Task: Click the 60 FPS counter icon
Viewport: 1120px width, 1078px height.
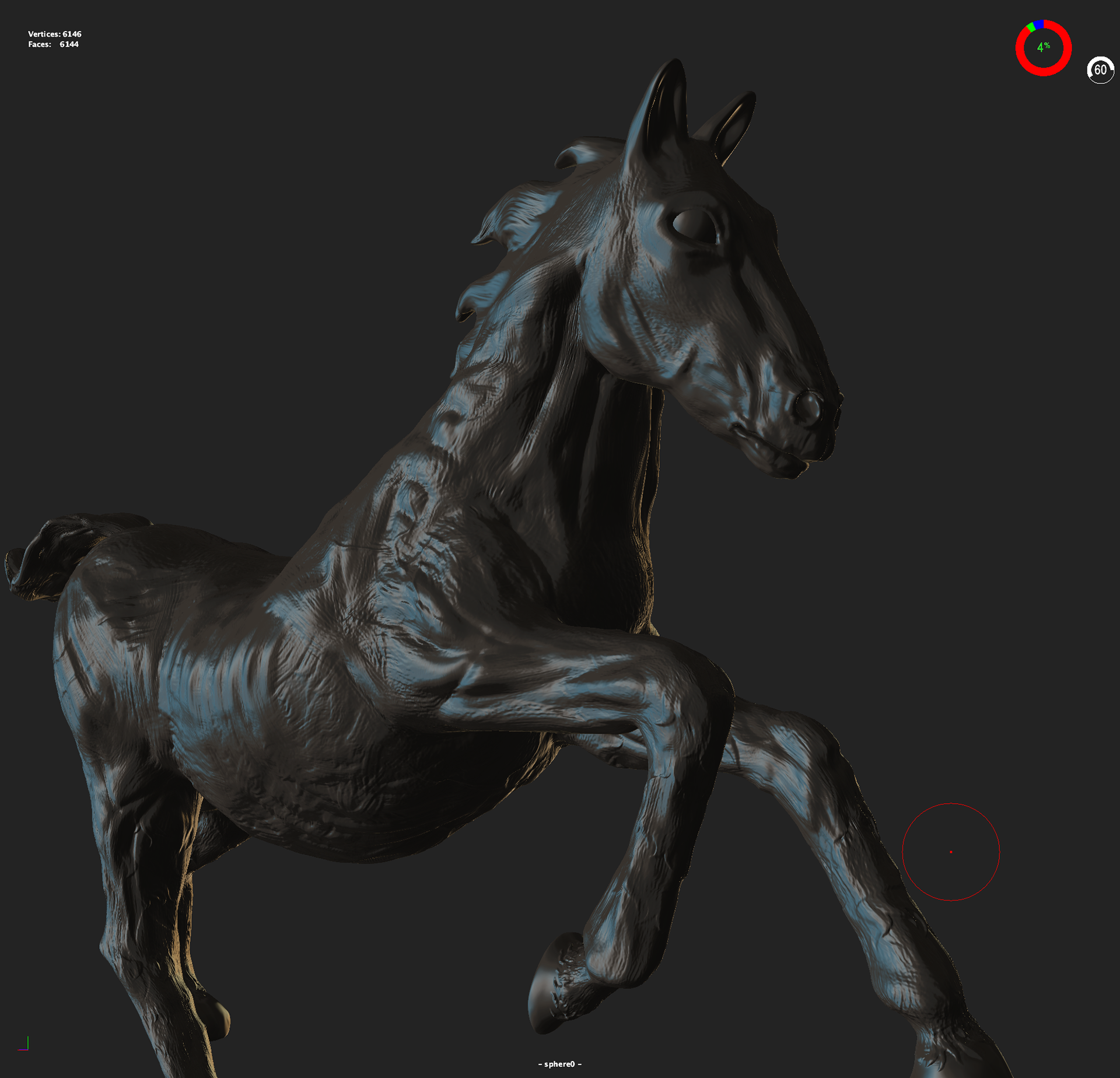Action: (1100, 70)
